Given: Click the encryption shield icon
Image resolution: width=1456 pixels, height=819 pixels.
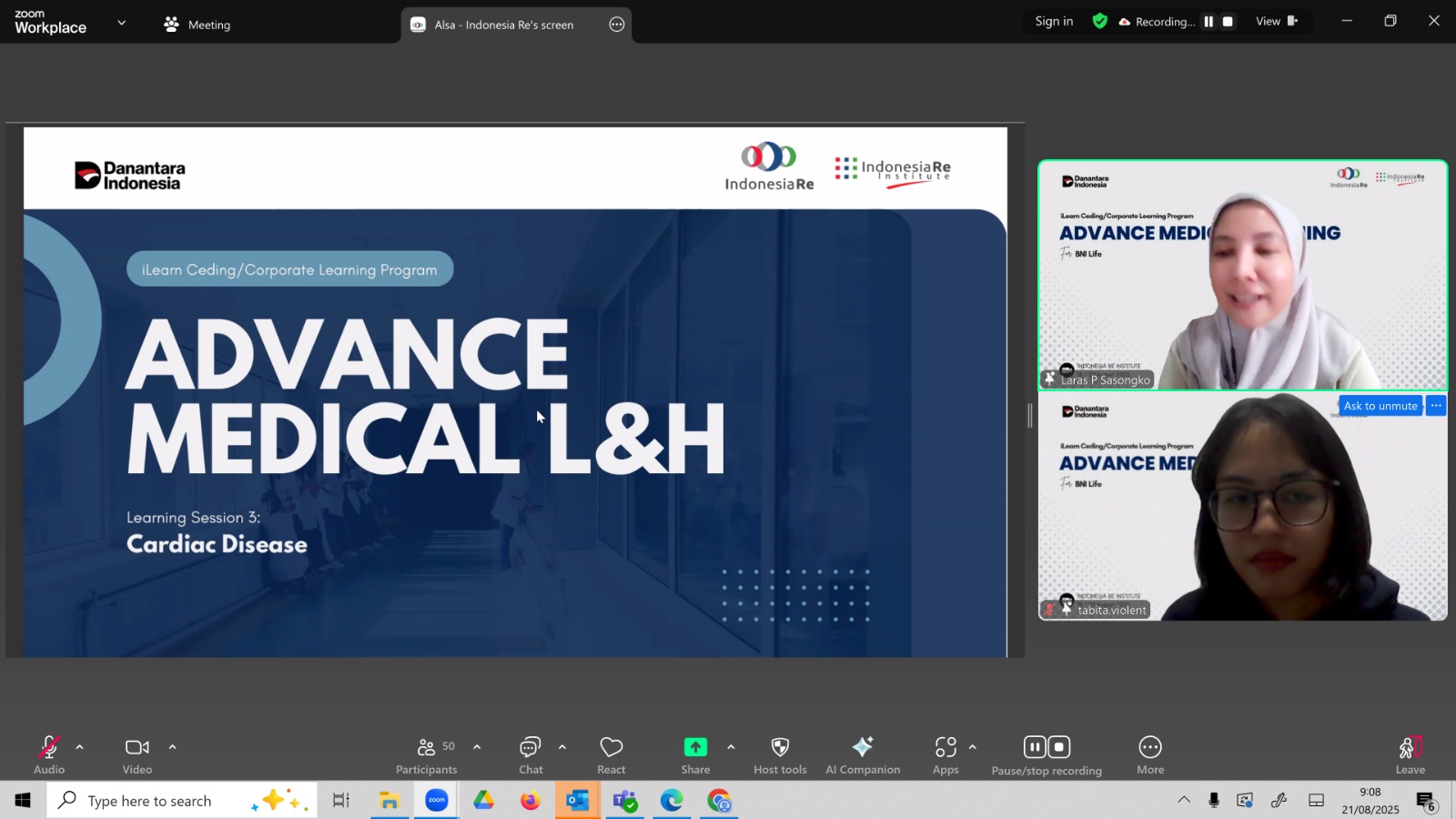Looking at the screenshot, I should coord(1100,21).
